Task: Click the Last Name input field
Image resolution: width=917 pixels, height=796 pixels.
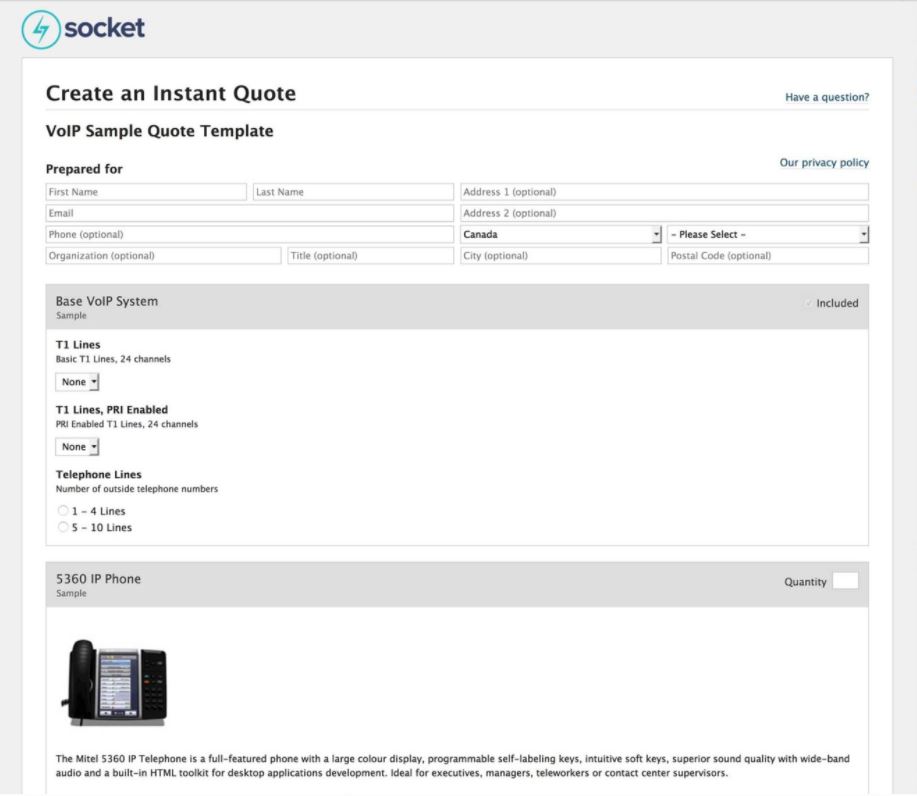Action: click(352, 192)
